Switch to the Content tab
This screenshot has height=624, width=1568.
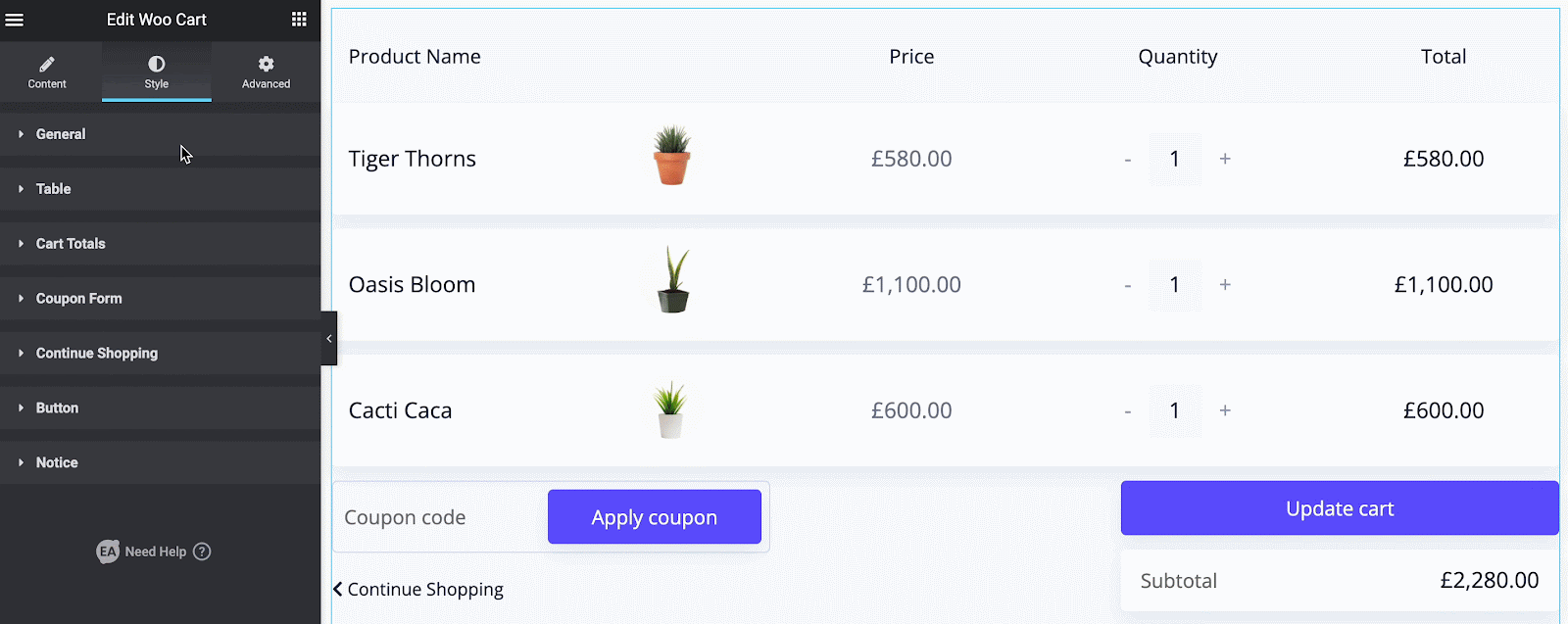coord(47,72)
